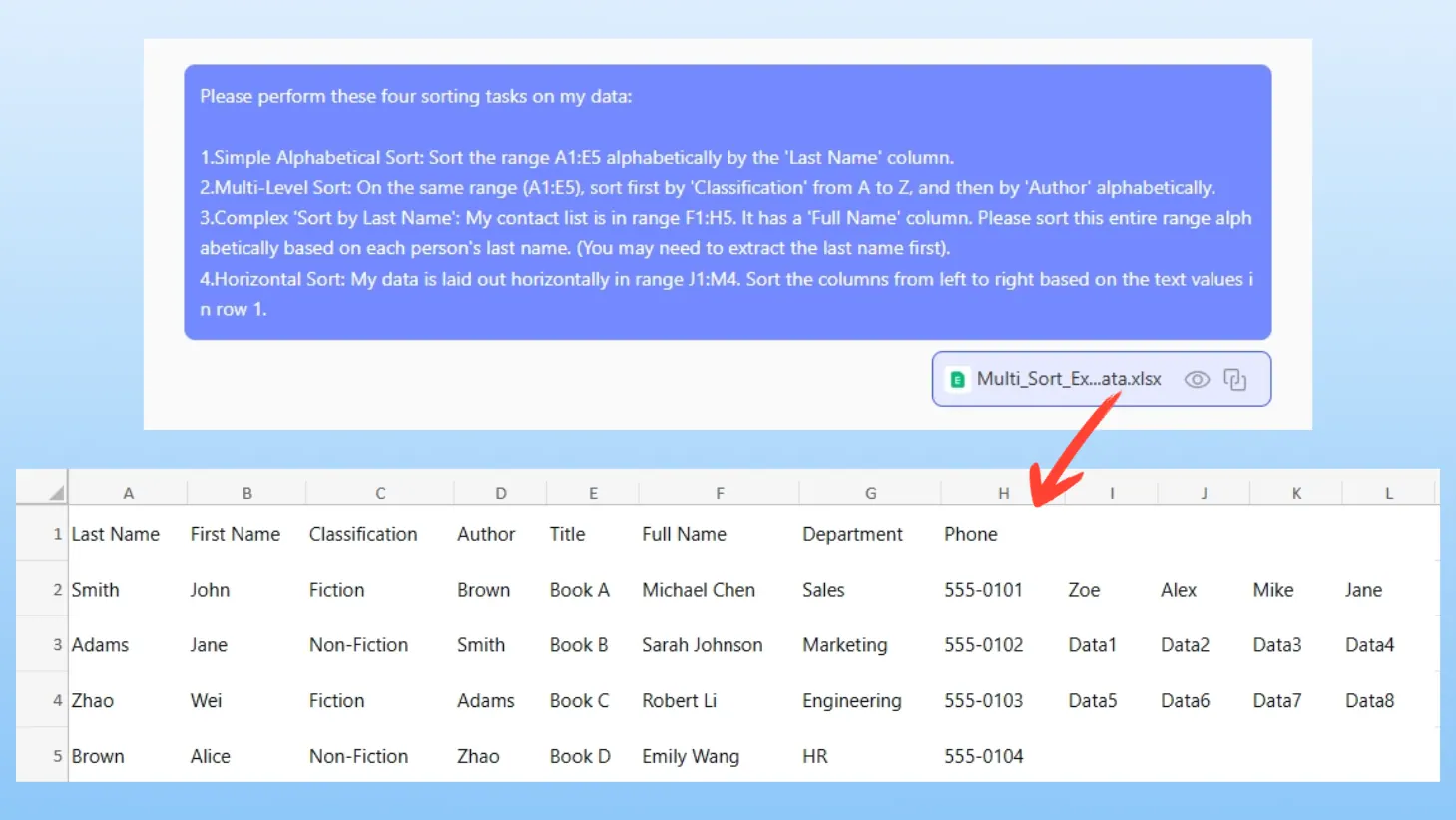This screenshot has height=820, width=1456.
Task: Click the 'Full Name' header cell
Action: [685, 535]
